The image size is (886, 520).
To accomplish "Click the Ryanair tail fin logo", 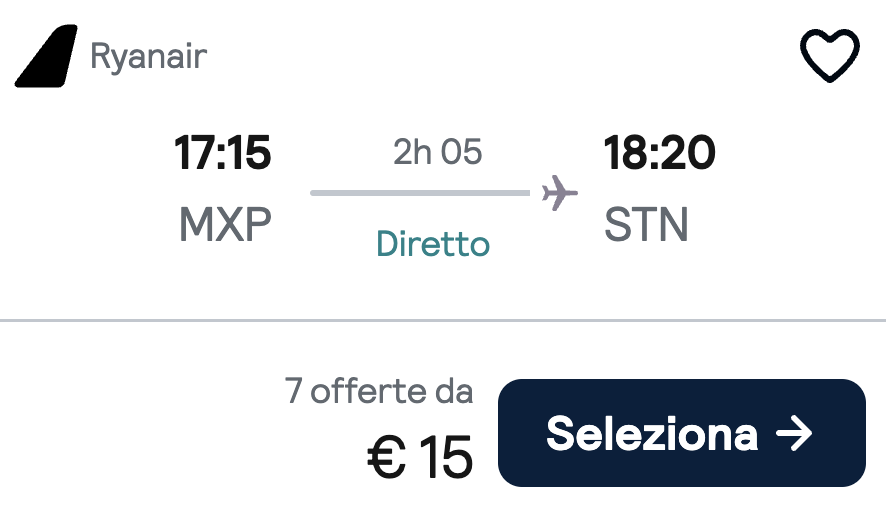I will 46,56.
